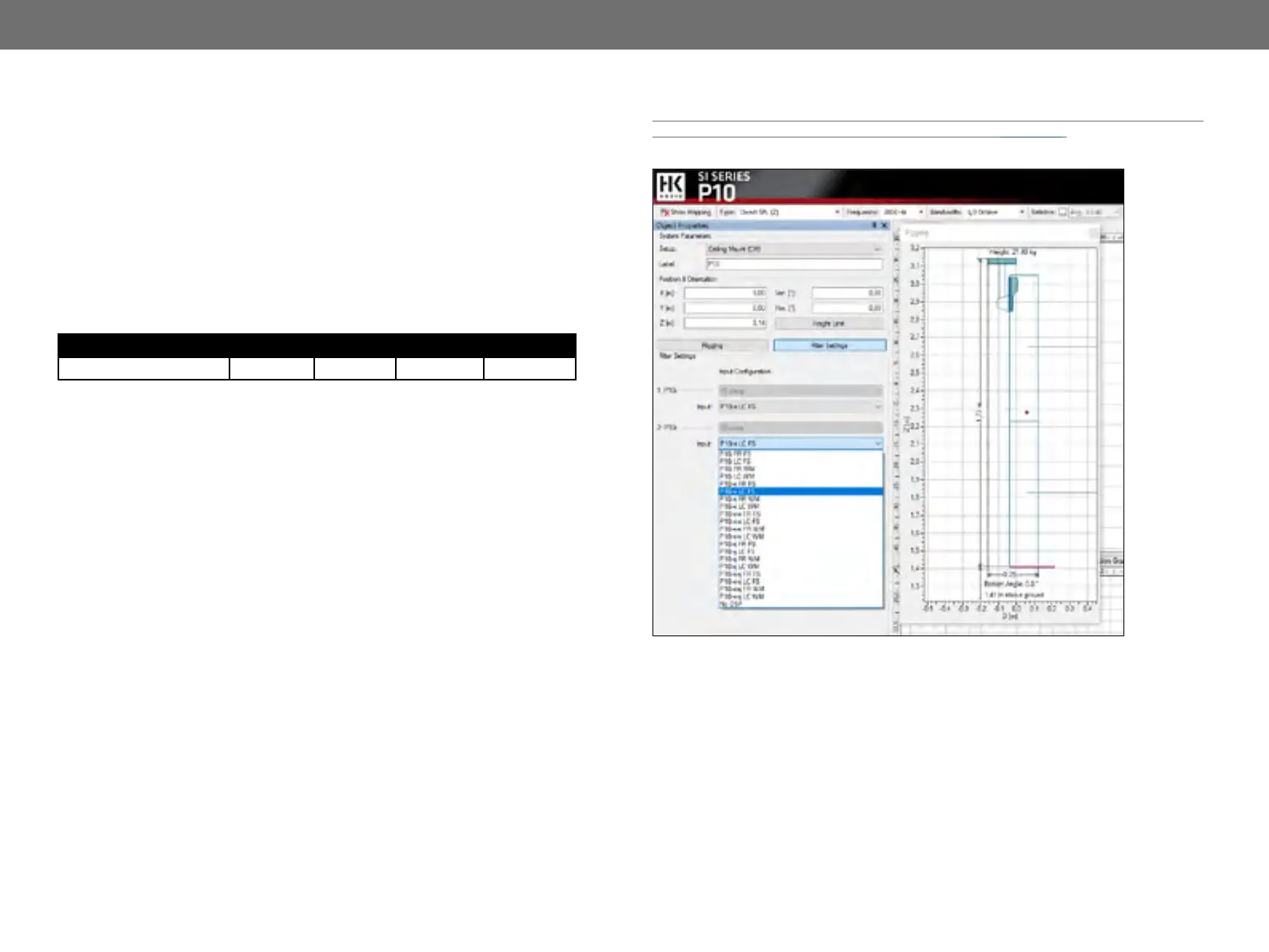
Task: Close the Rigging preview window
Action: [x=1092, y=233]
